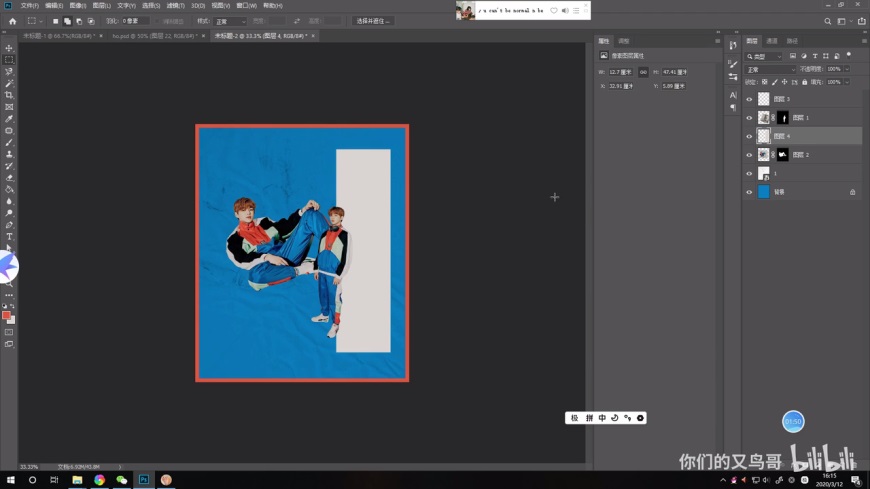Viewport: 870px width, 489px height.
Task: Swap the width and height values
Action: coord(297,21)
